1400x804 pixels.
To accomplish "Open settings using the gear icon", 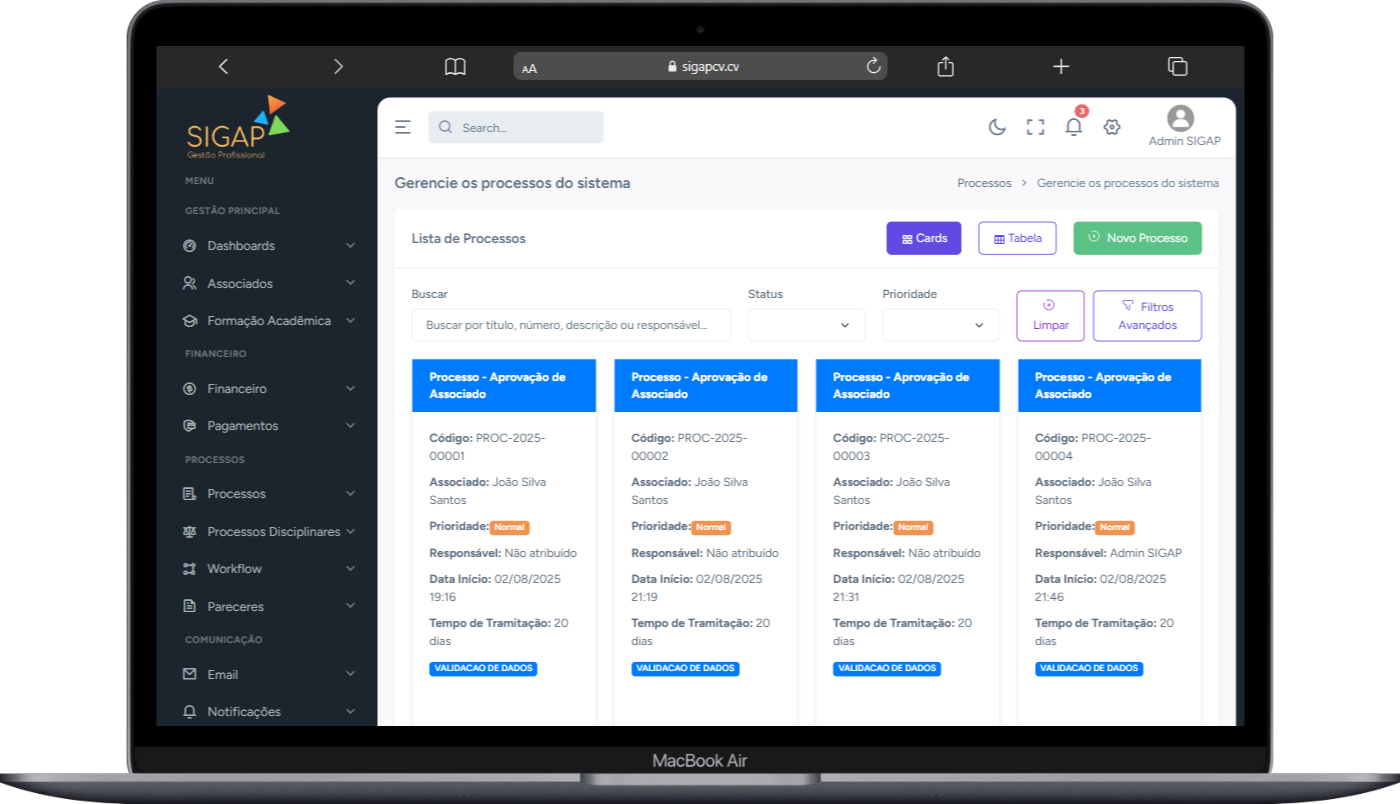I will (x=1111, y=127).
